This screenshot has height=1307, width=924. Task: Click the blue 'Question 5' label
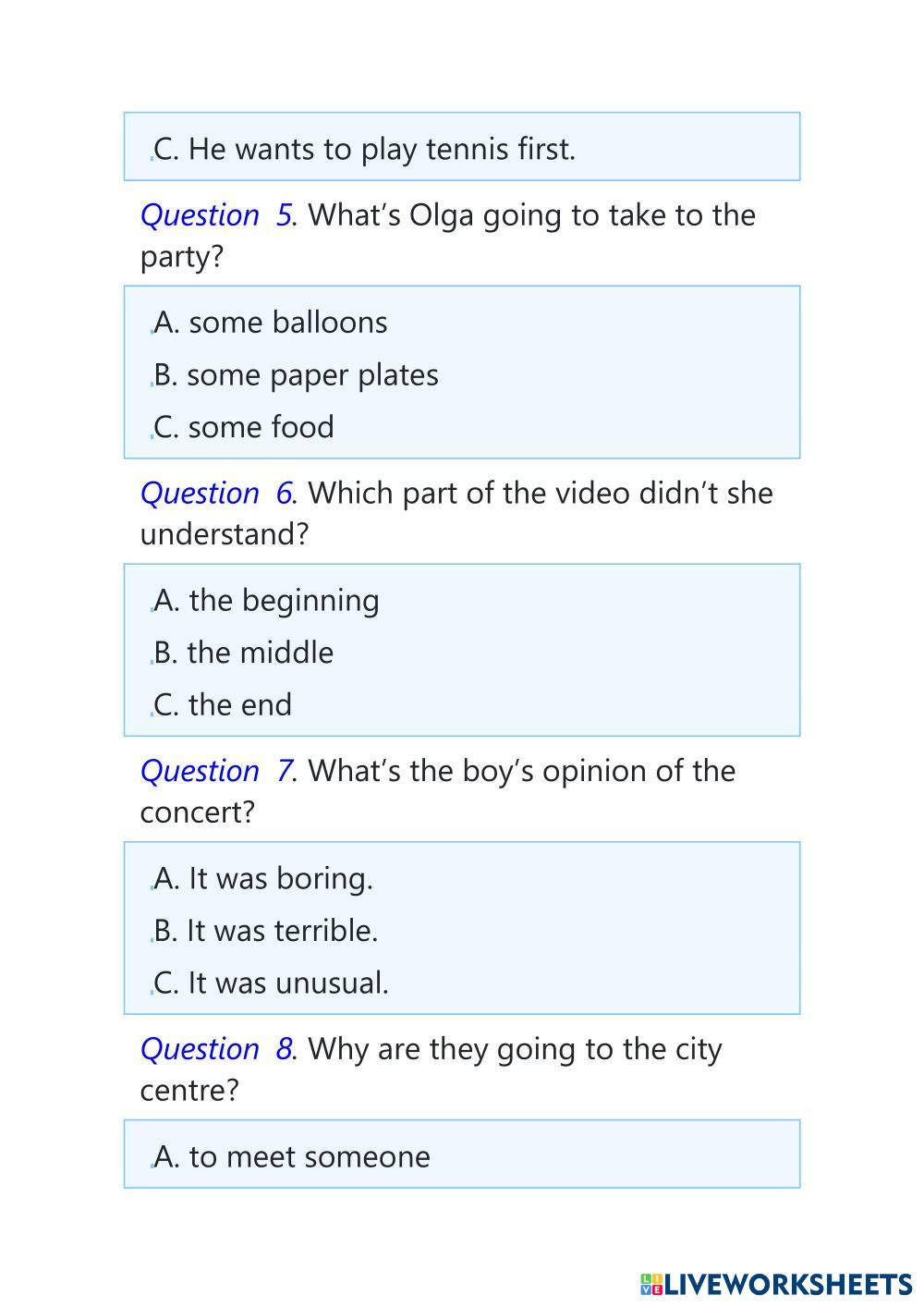point(215,215)
